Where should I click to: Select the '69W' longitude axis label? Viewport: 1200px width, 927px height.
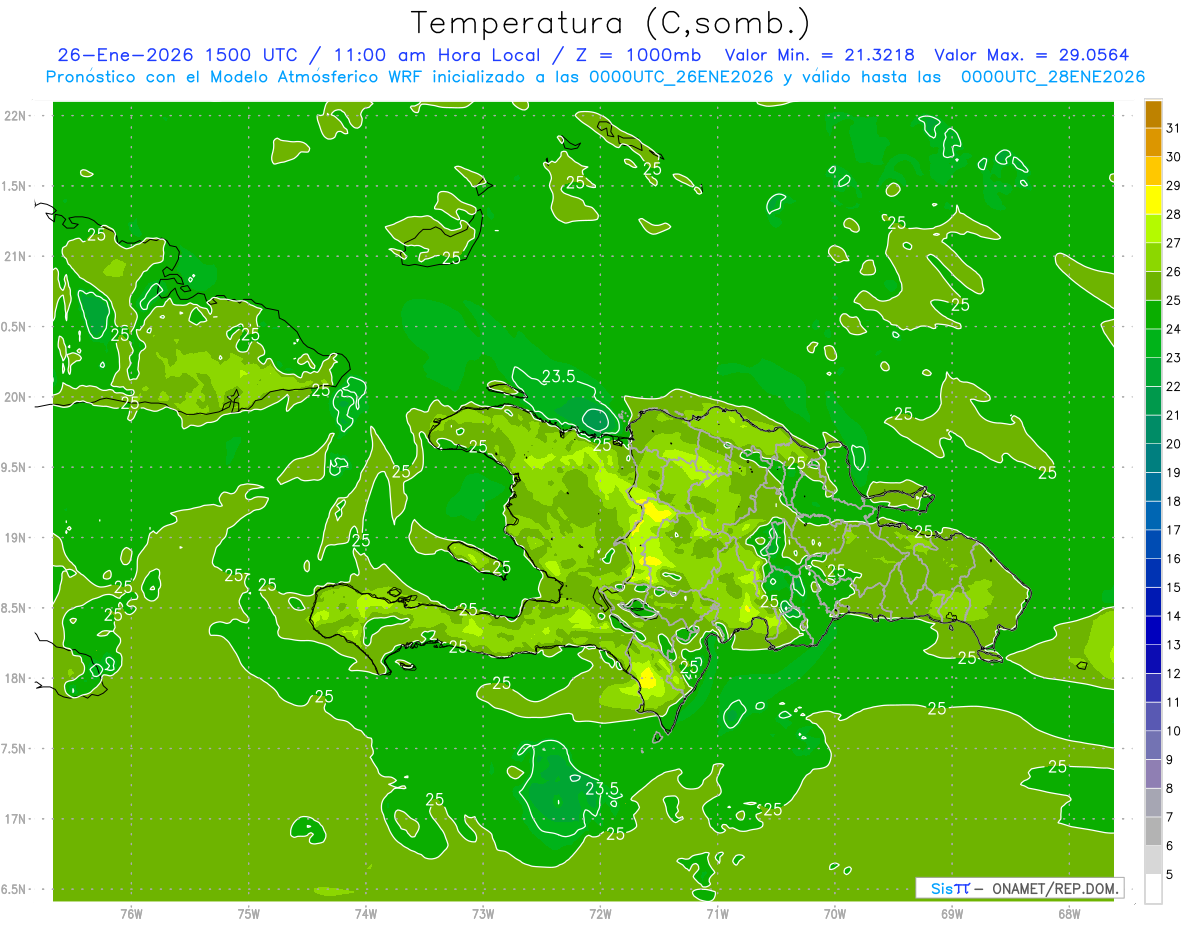coord(952,914)
